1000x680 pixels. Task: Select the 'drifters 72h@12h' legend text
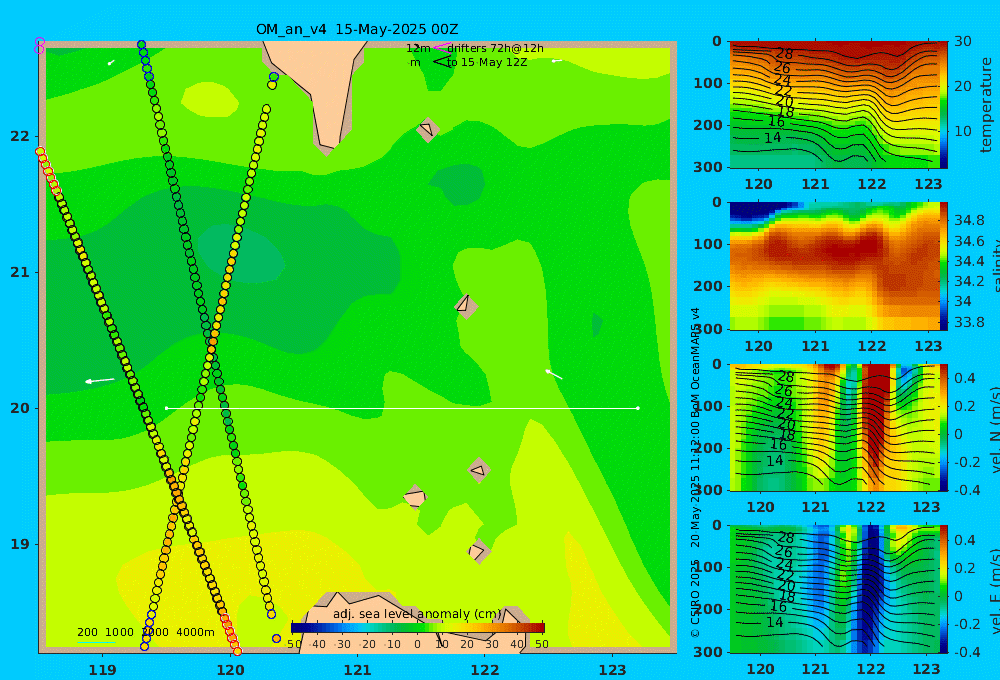point(496,48)
